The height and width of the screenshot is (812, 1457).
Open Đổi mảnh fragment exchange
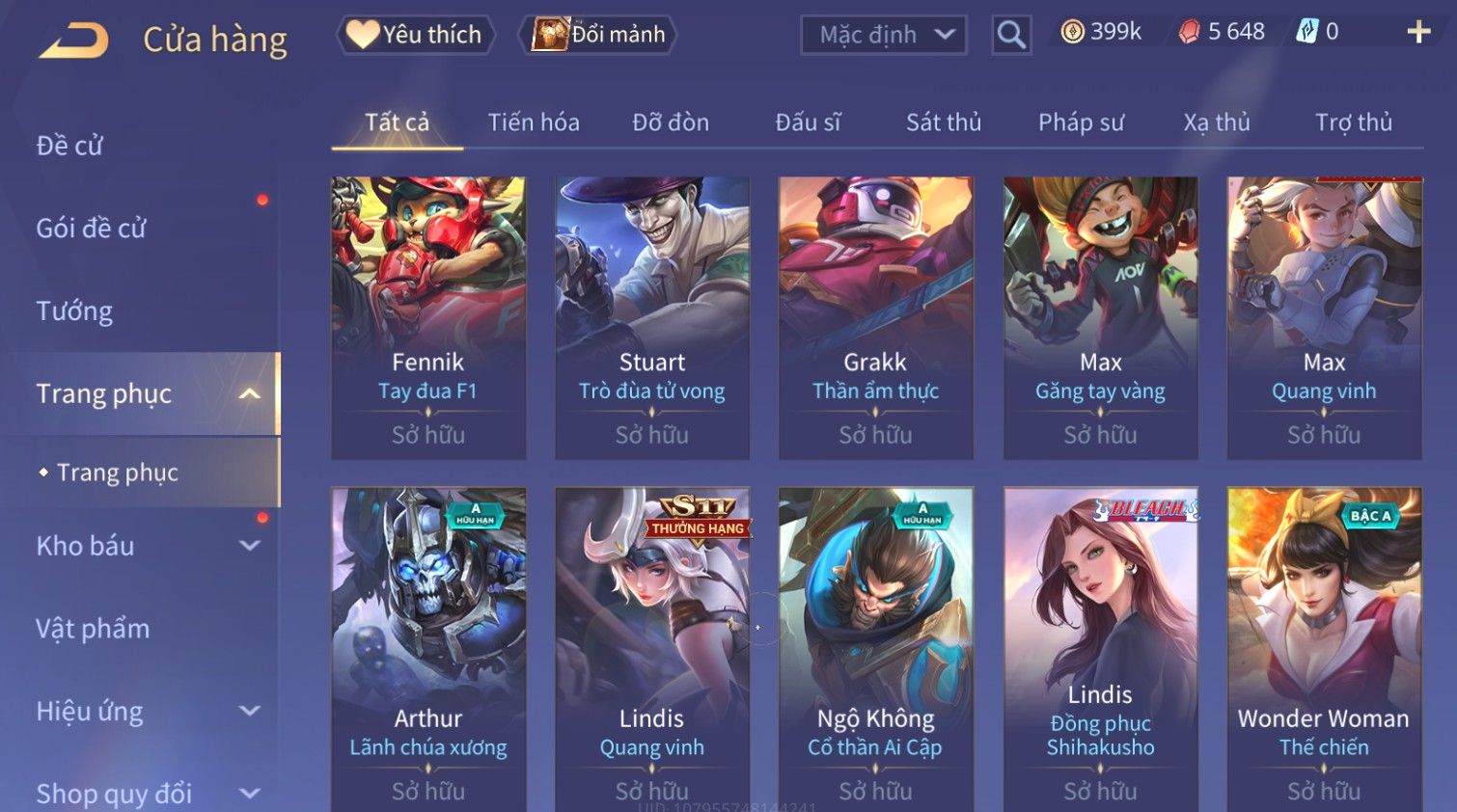pos(598,35)
